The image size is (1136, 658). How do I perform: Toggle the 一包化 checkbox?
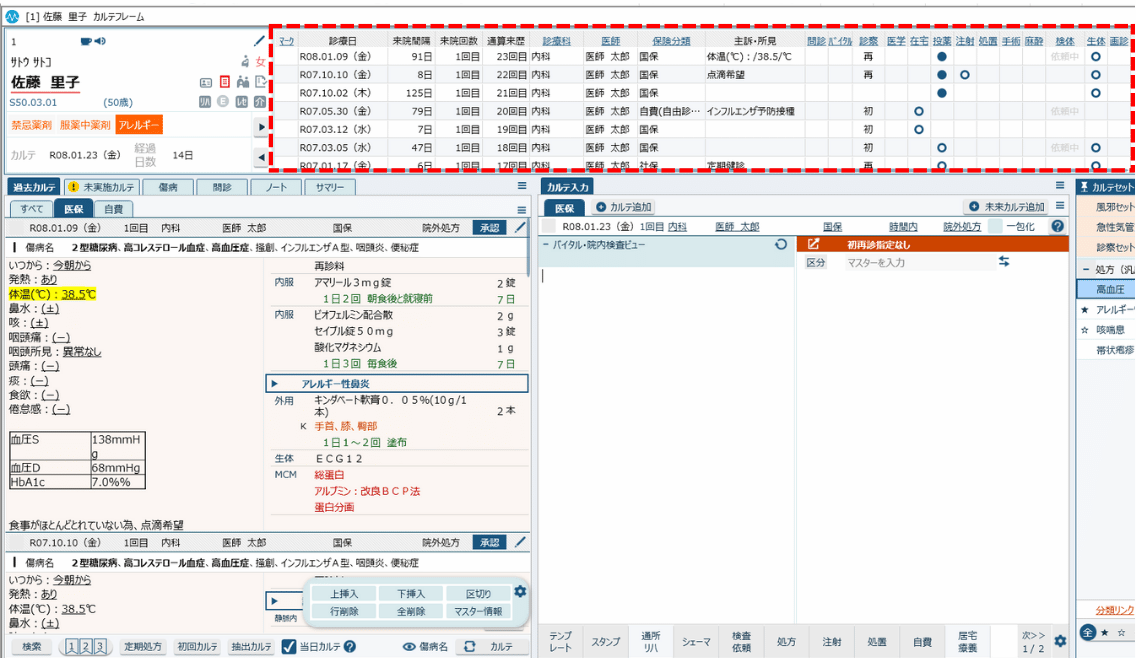point(997,227)
